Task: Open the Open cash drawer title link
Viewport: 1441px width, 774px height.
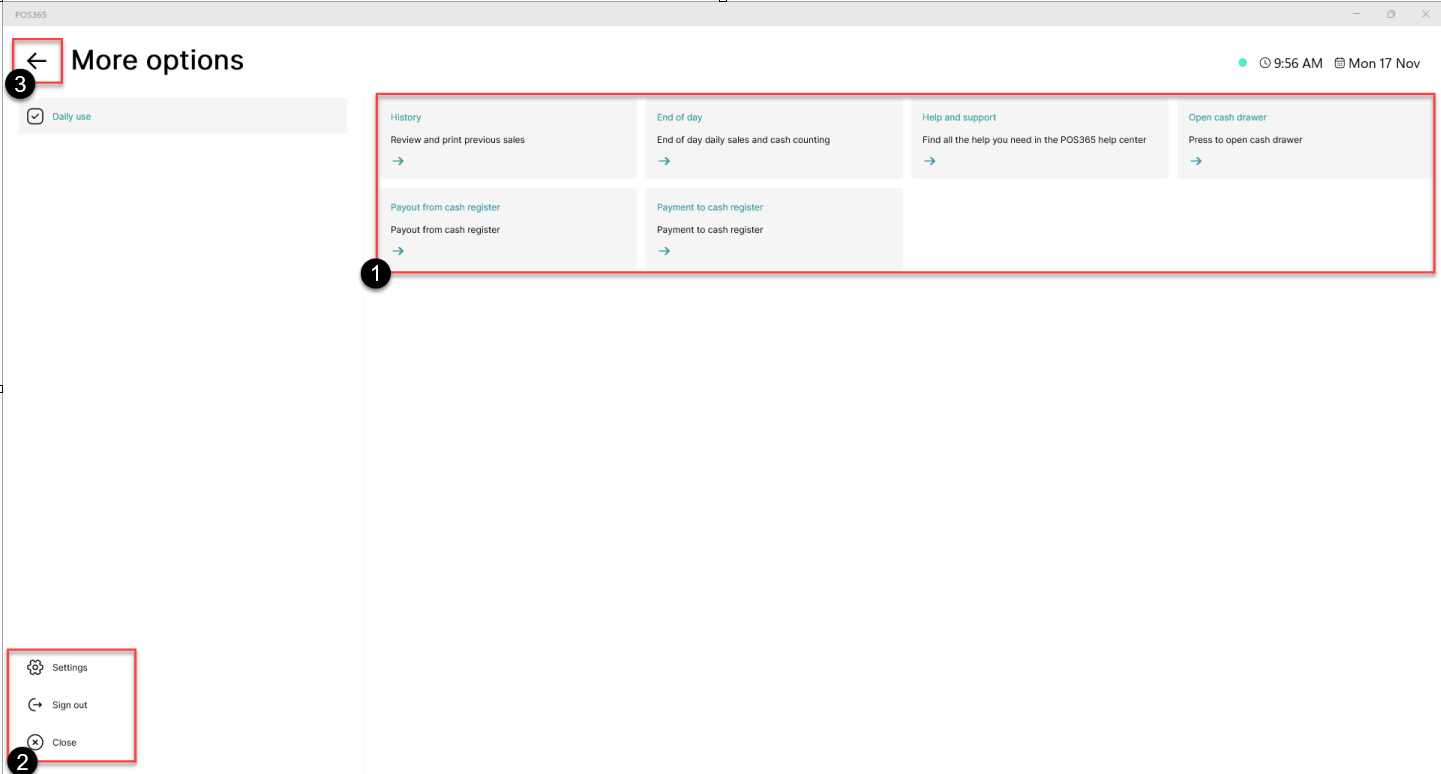Action: coord(1227,117)
